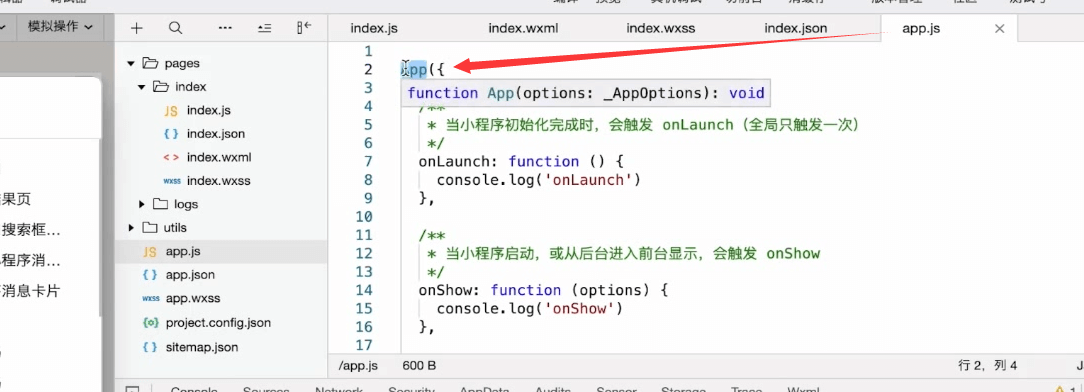
Task: Click the console.log('onShow') code line
Action: pos(530,309)
